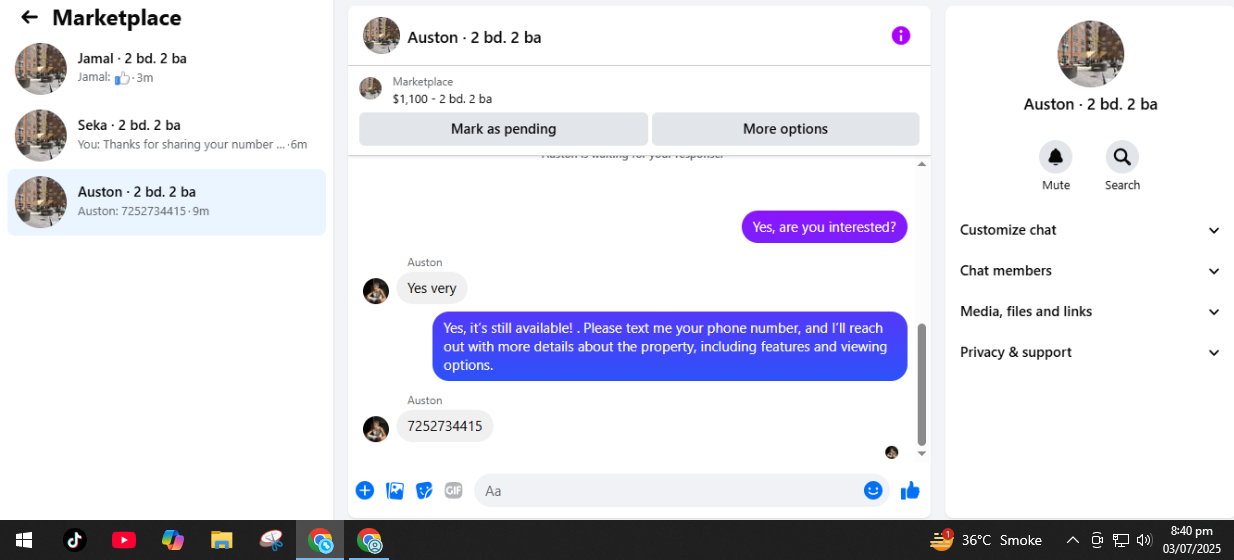
Task: Open conversation info purple icon
Action: pos(901,36)
